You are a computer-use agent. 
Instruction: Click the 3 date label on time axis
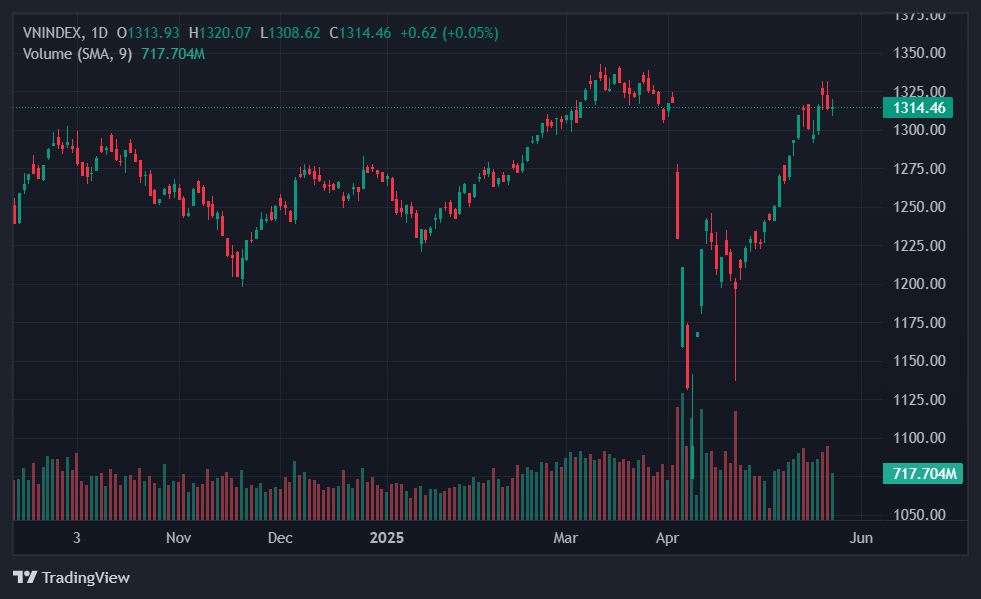tap(77, 538)
